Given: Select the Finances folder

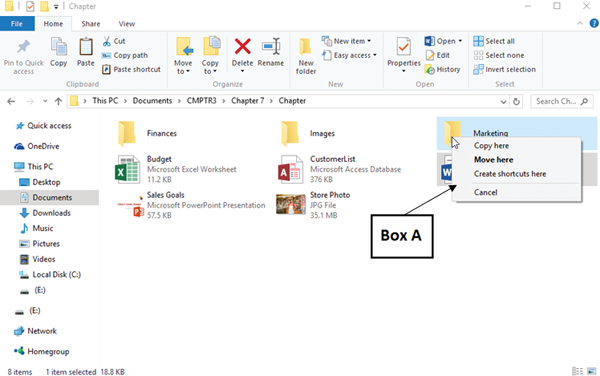Looking at the screenshot, I should point(148,133).
